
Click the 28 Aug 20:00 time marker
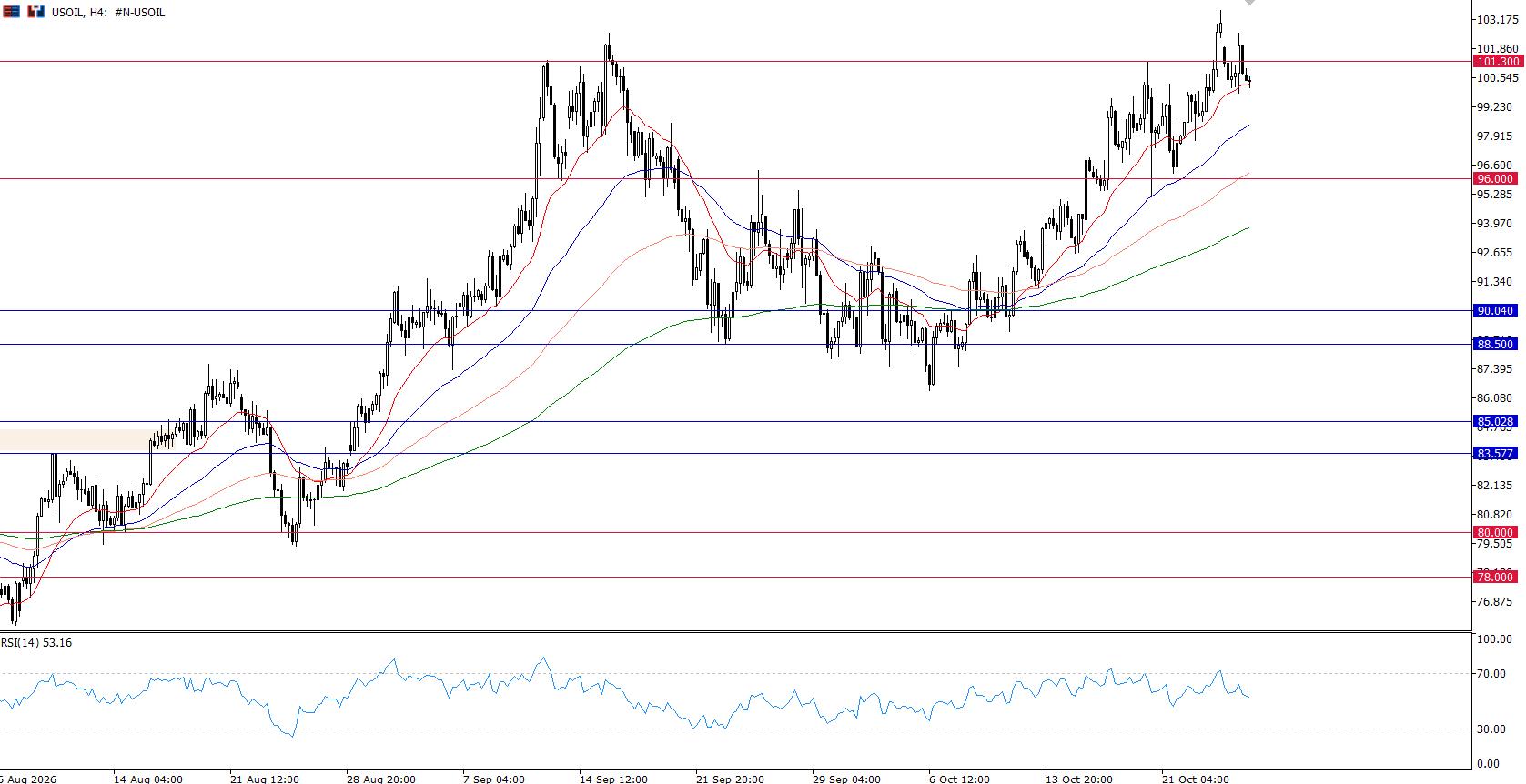[380, 779]
